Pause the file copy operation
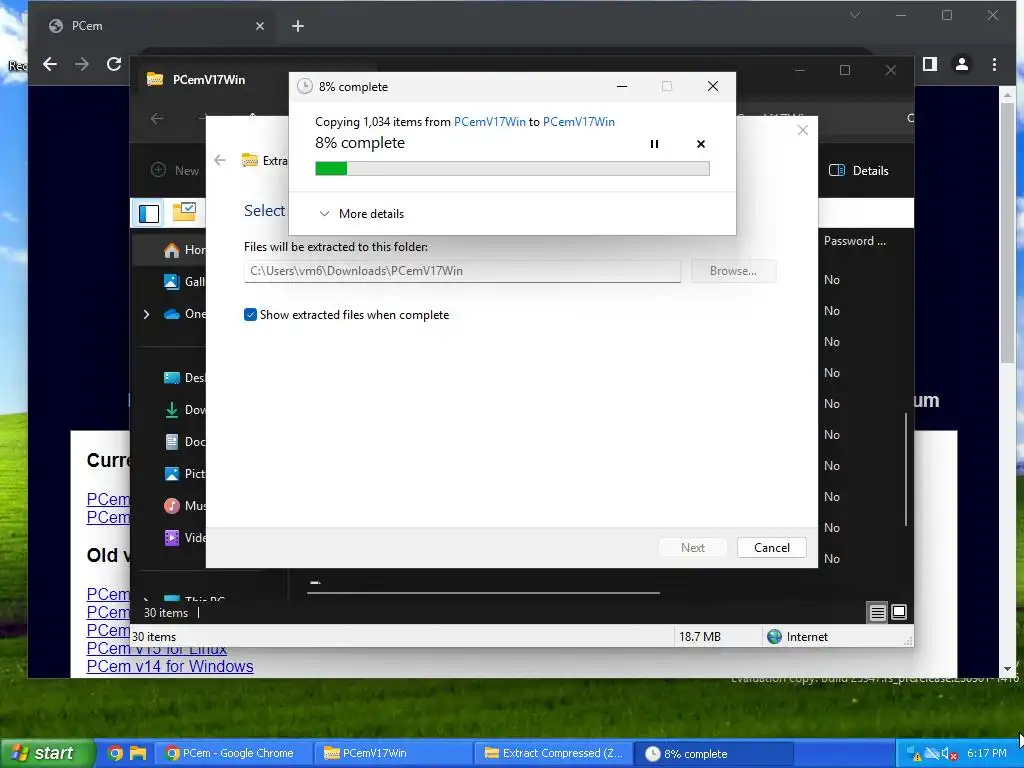The image size is (1024, 768). tap(654, 144)
